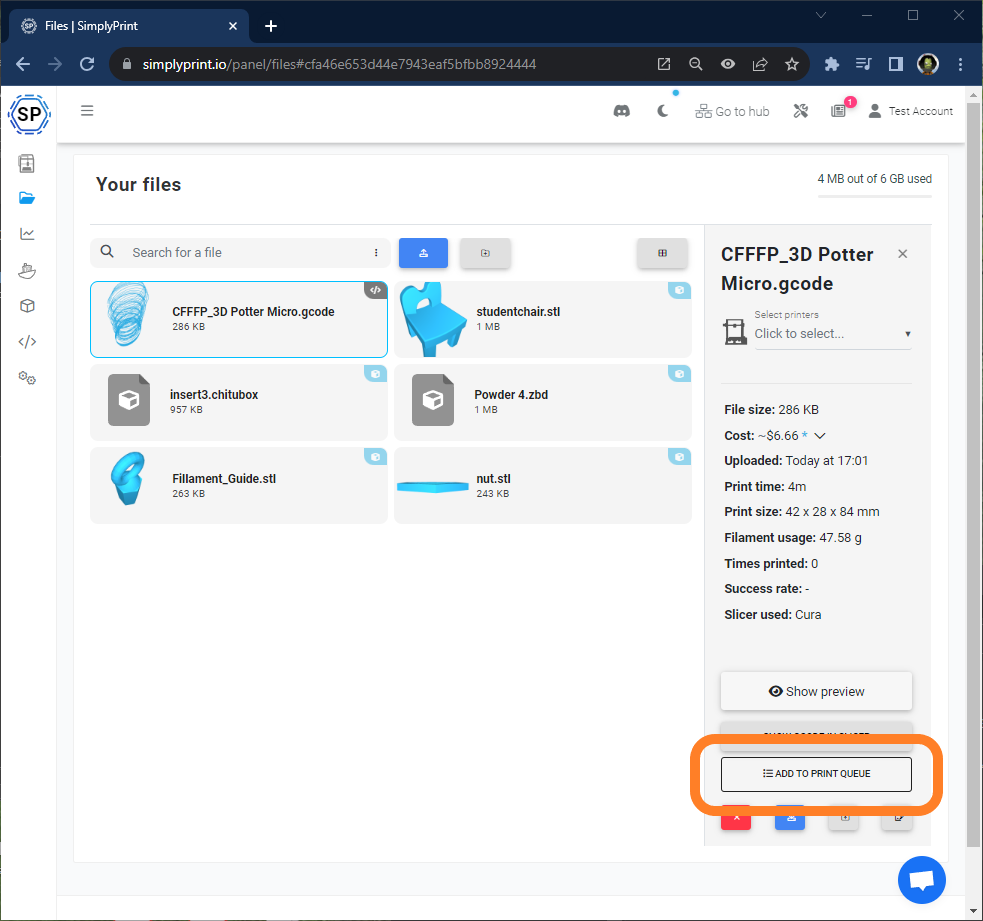Open search options three-dot menu
The height and width of the screenshot is (921, 983).
coord(376,253)
